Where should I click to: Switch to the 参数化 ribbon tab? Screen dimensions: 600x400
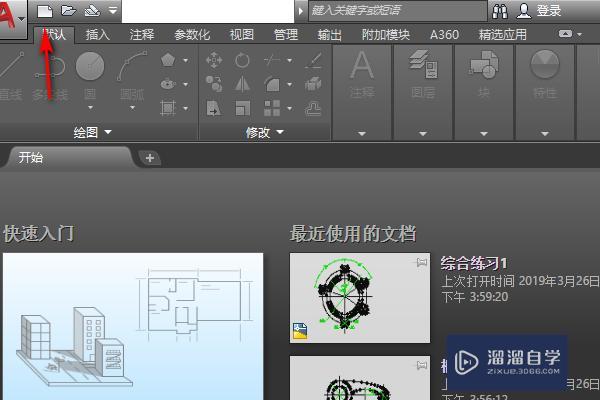pyautogui.click(x=192, y=35)
